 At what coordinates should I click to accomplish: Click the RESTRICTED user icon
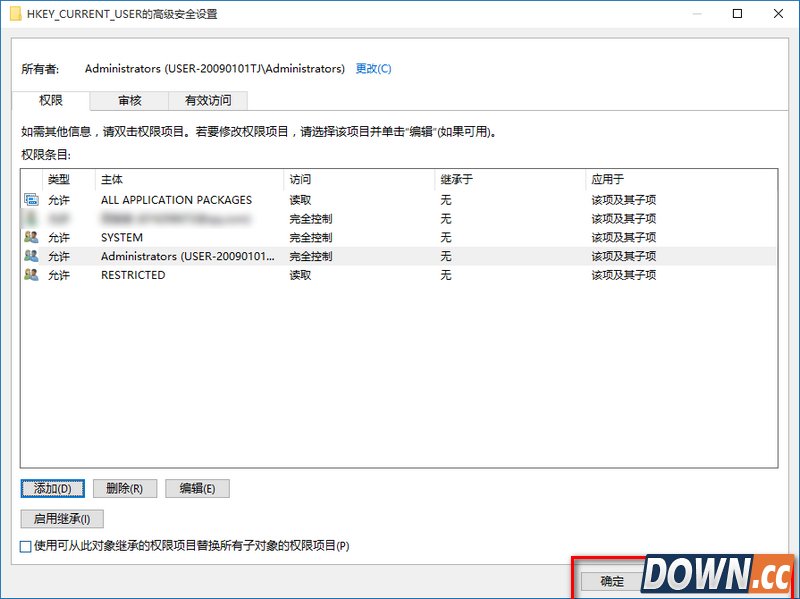click(30, 275)
